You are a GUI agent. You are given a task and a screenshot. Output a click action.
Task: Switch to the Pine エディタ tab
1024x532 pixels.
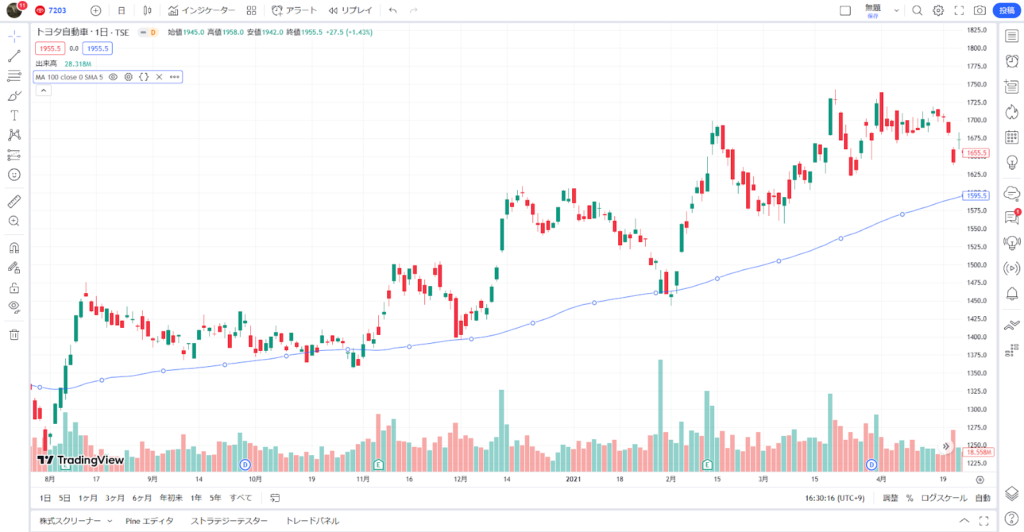pos(150,521)
